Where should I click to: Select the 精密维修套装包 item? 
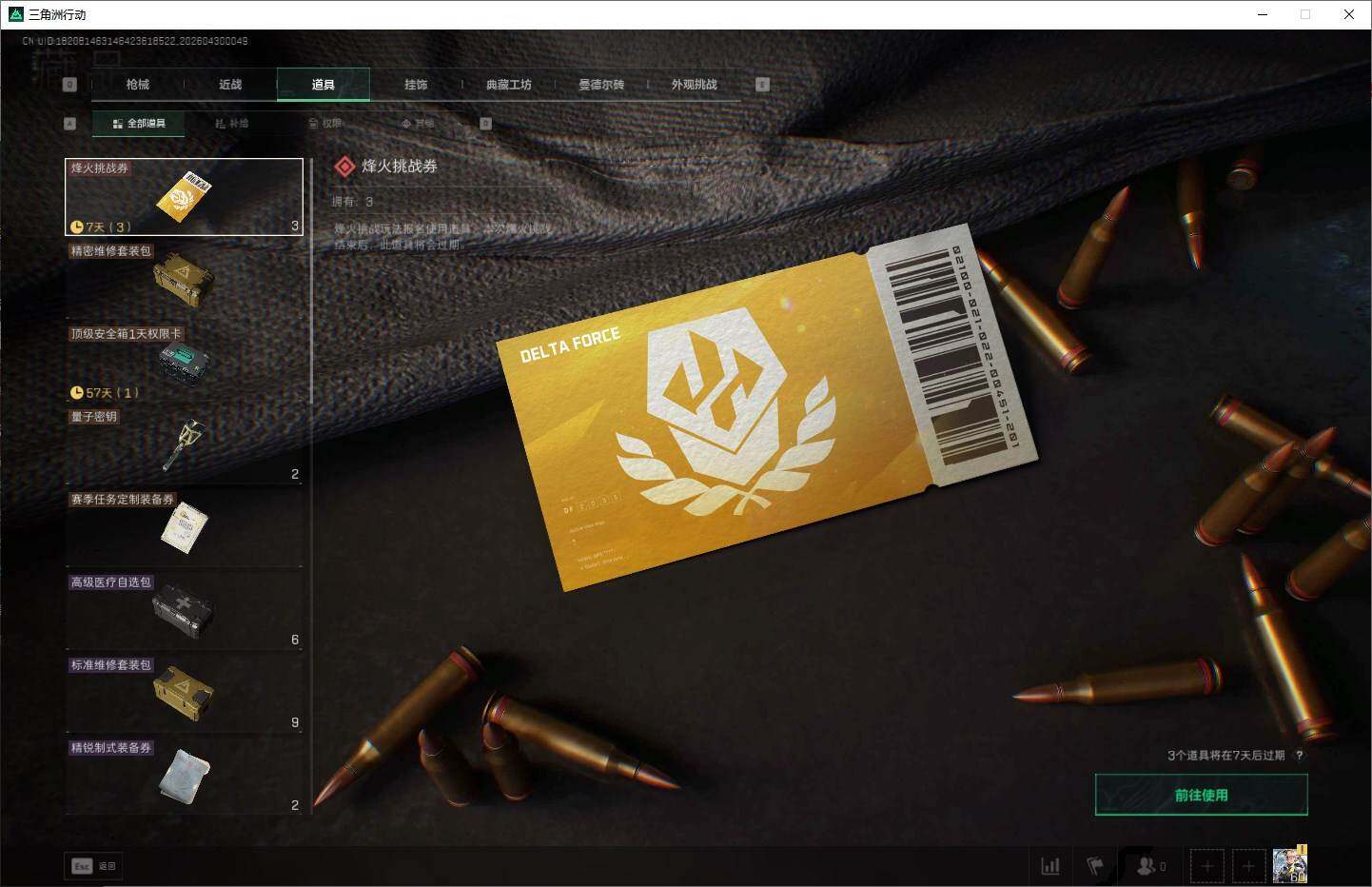point(184,280)
